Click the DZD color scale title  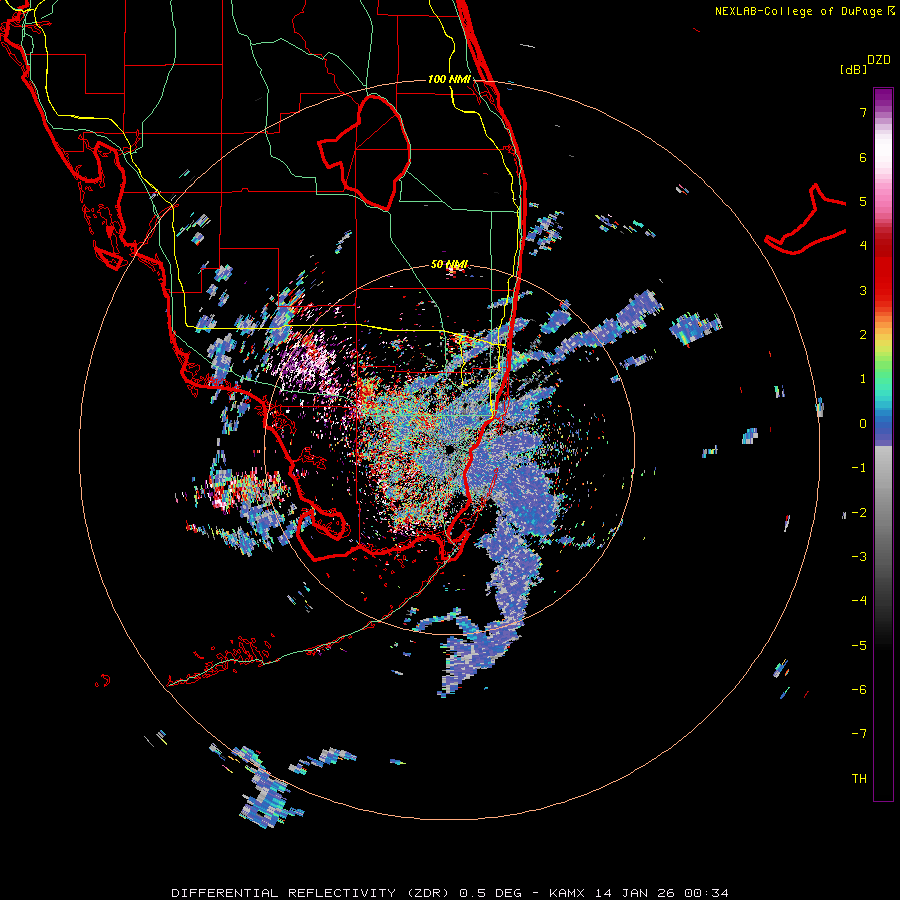click(x=879, y=60)
